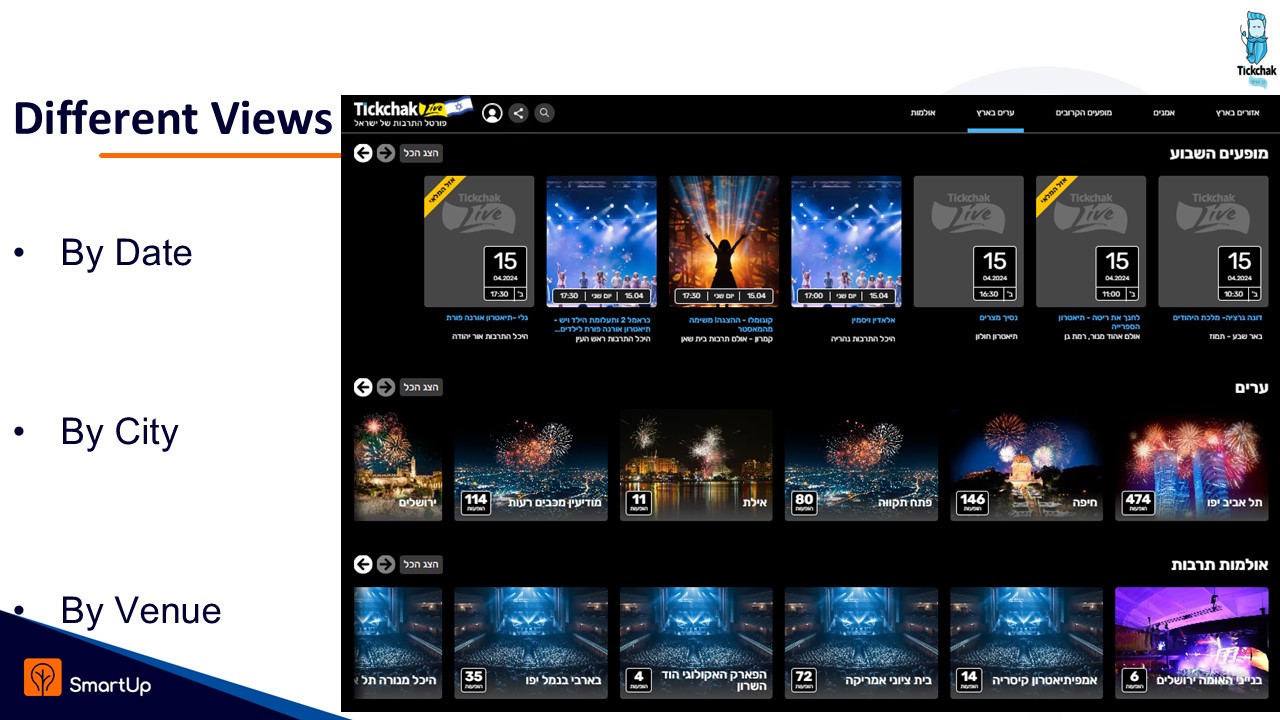
Task: Open the 'אמנים' navigation item
Action: (1163, 113)
